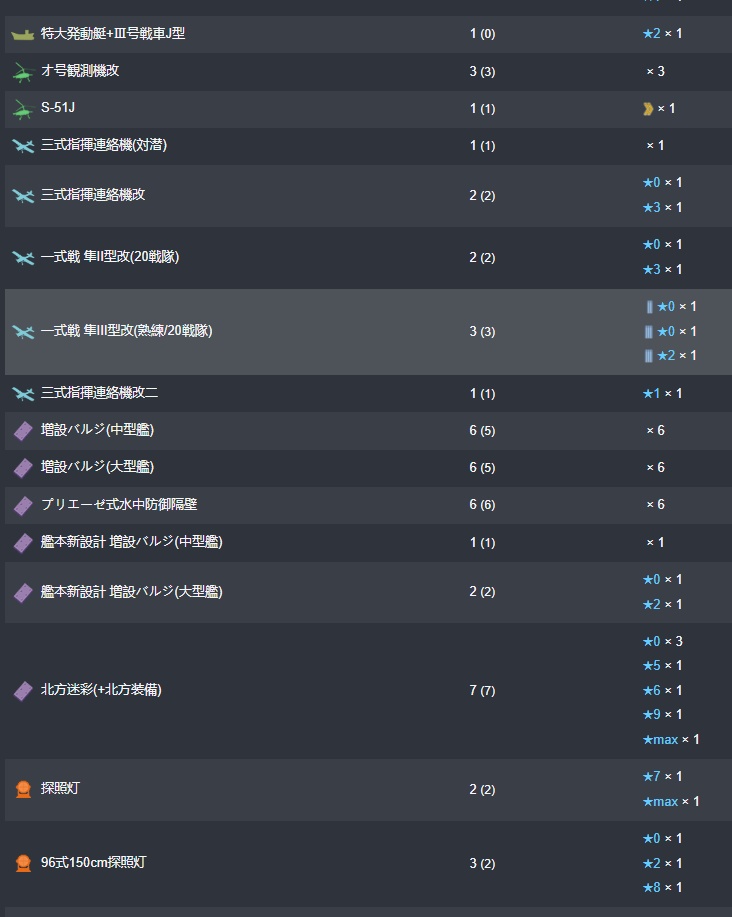
Task: Click the helicopter icon beside S-51J
Action: tap(23, 109)
